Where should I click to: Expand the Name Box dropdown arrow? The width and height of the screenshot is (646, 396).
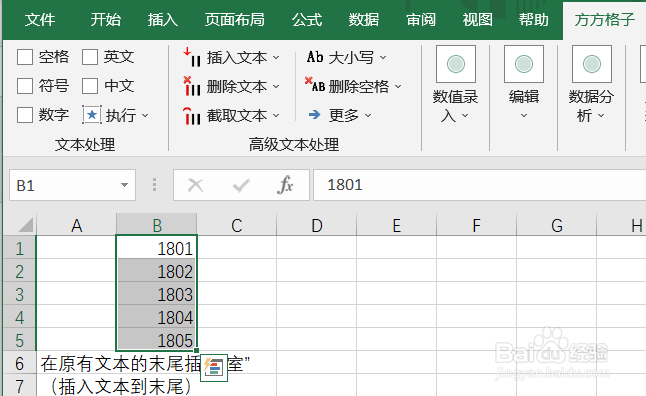point(124,185)
